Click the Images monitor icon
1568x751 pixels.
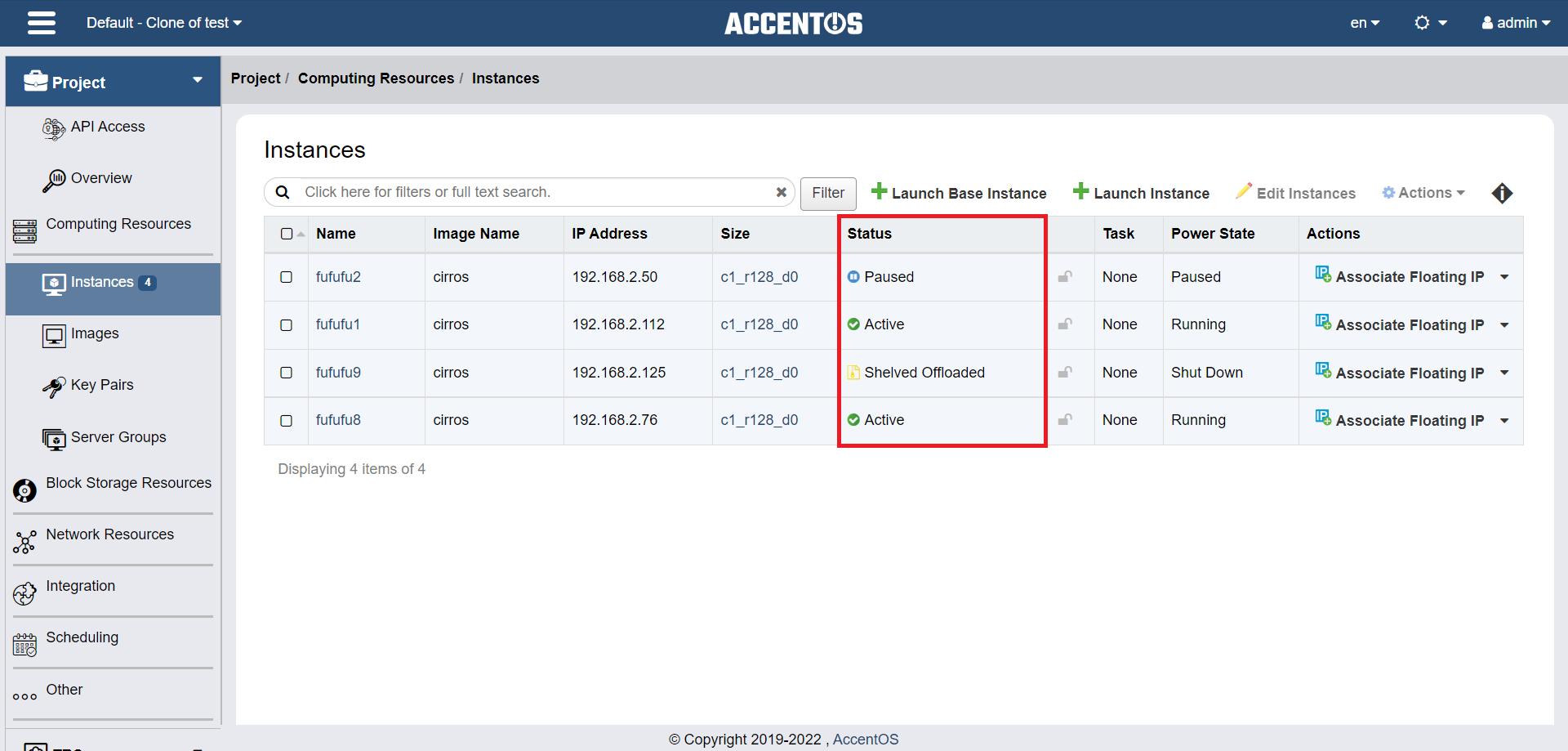54,335
